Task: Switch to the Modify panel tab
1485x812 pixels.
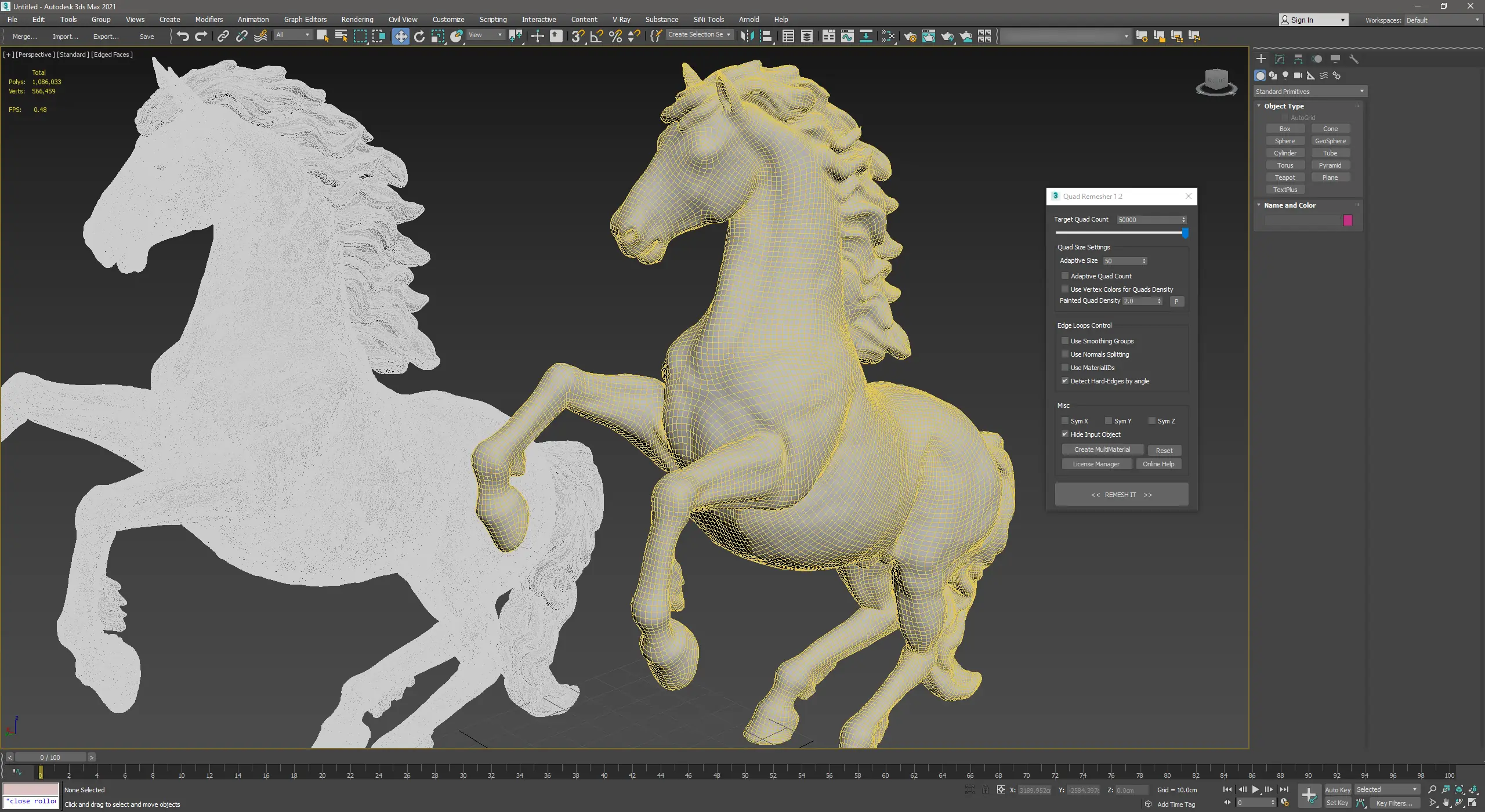Action: 1280,59
